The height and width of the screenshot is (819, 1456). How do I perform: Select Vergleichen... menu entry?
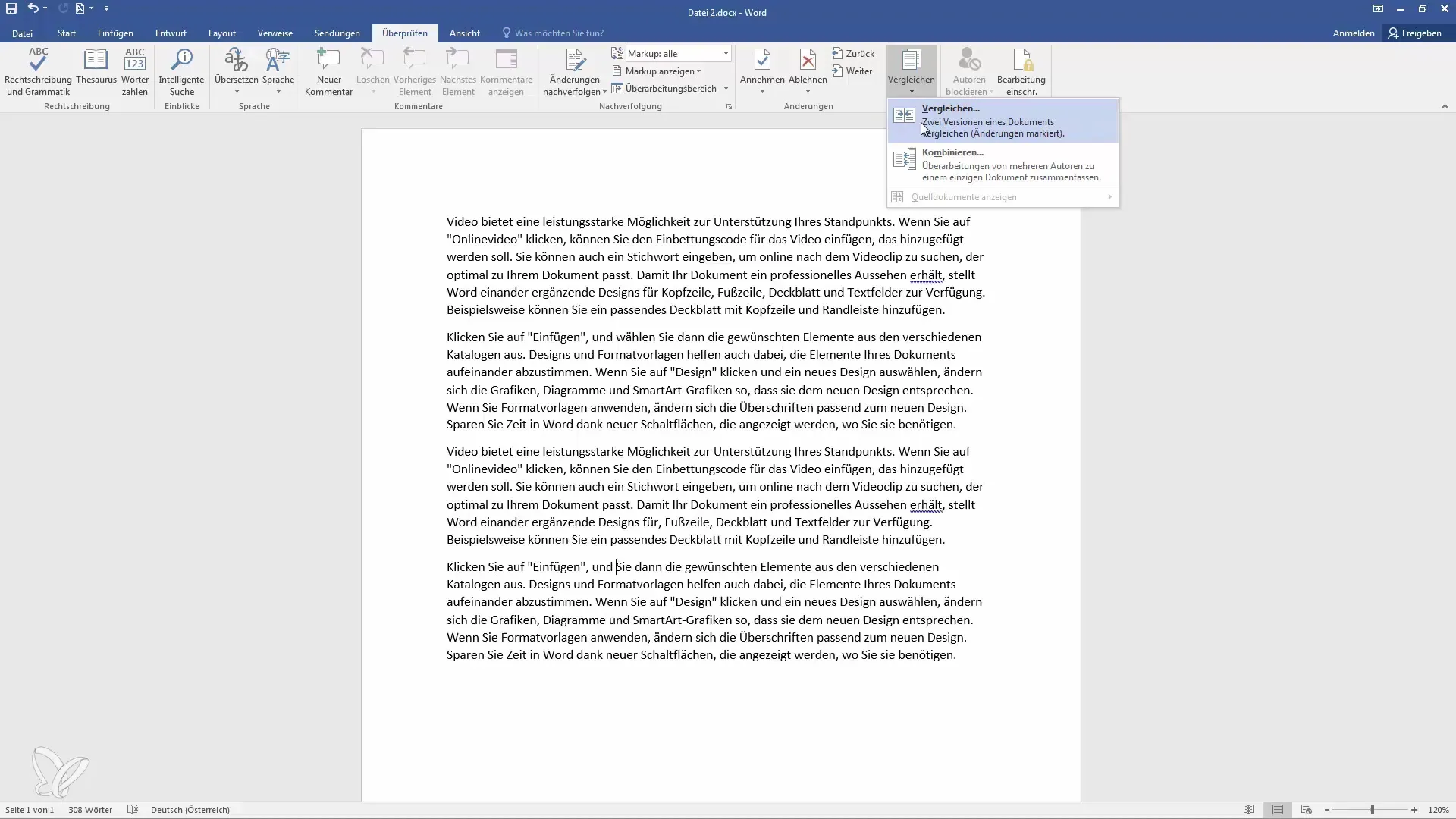click(x=1003, y=121)
